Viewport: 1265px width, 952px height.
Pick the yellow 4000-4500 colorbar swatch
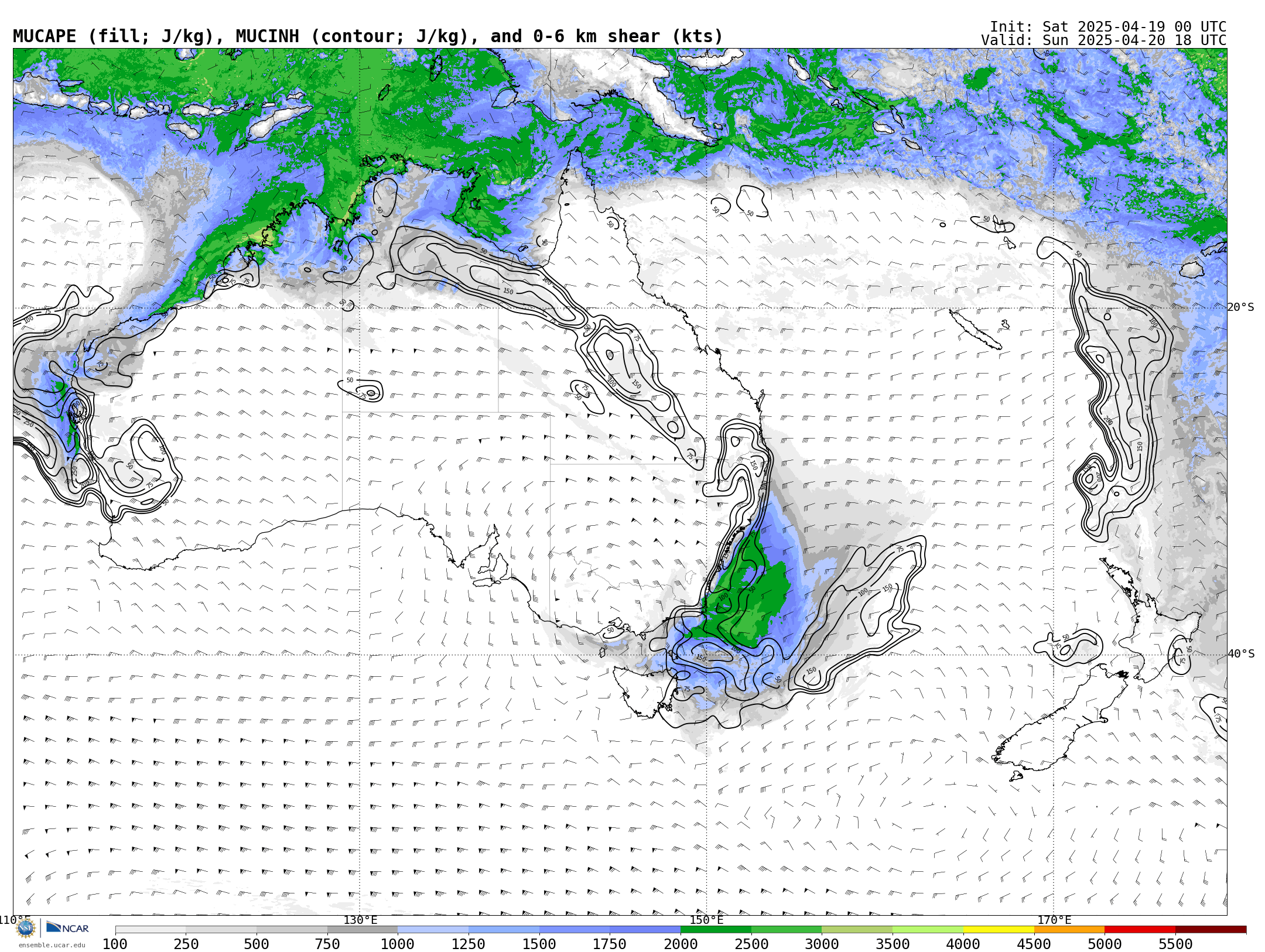[999, 930]
